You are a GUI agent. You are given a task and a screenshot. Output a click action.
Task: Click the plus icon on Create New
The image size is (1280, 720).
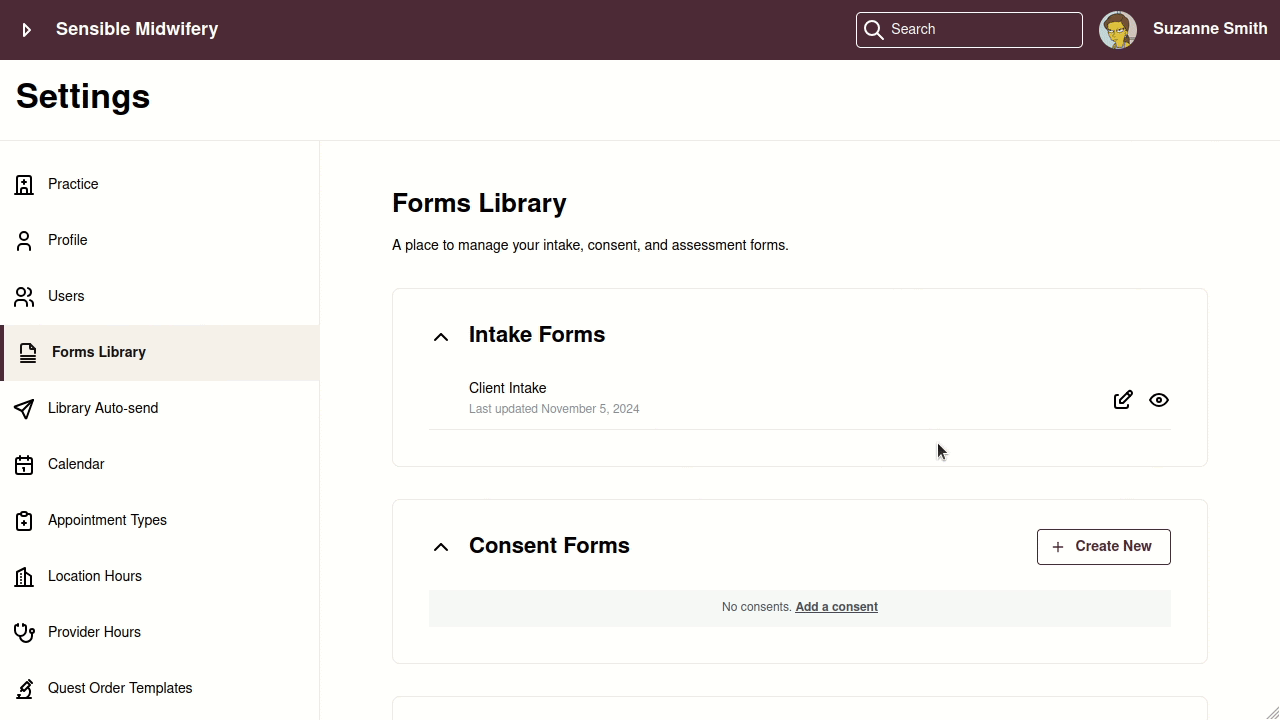[1058, 547]
